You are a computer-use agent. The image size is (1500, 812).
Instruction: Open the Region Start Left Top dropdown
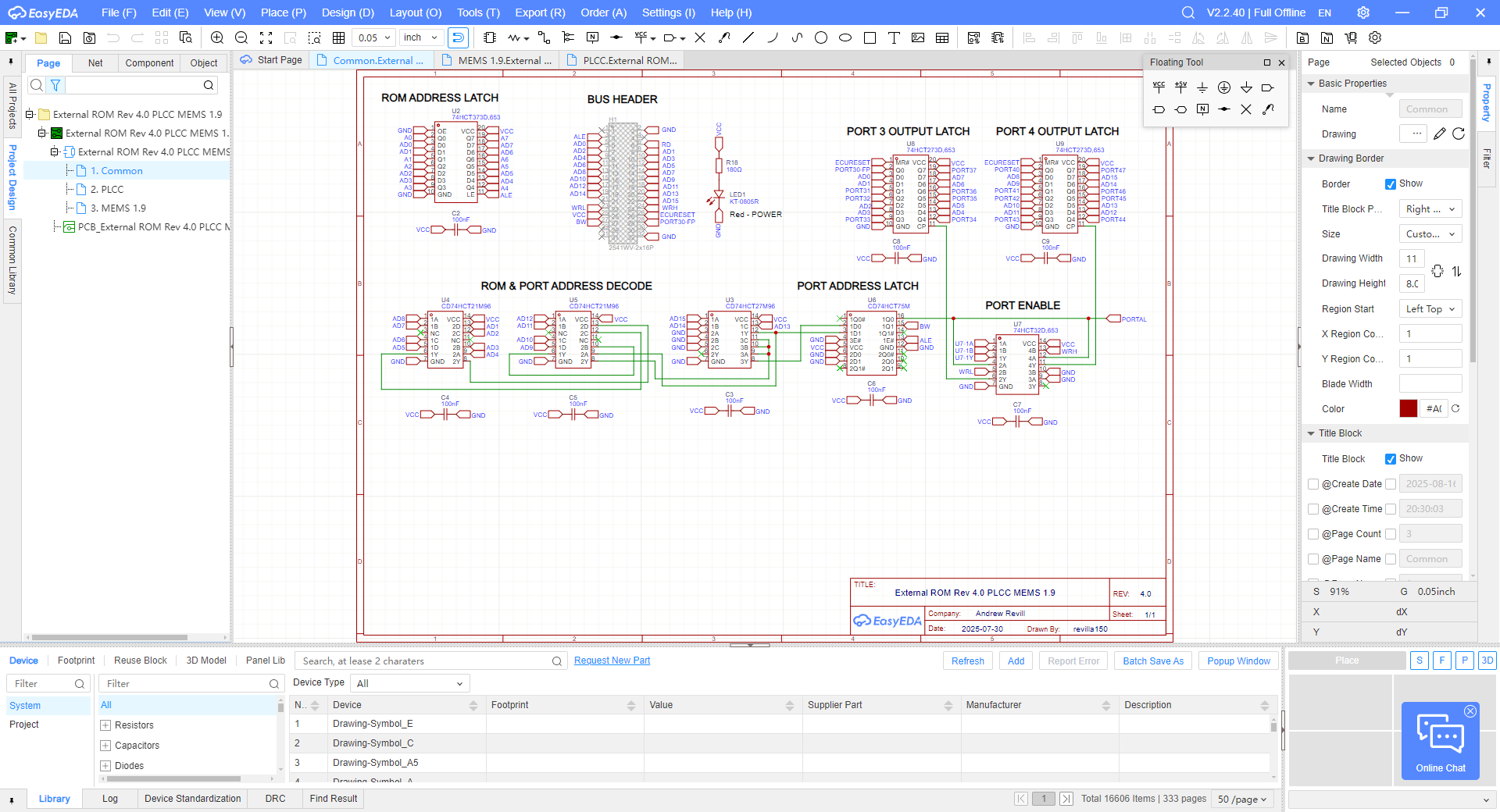[1430, 309]
